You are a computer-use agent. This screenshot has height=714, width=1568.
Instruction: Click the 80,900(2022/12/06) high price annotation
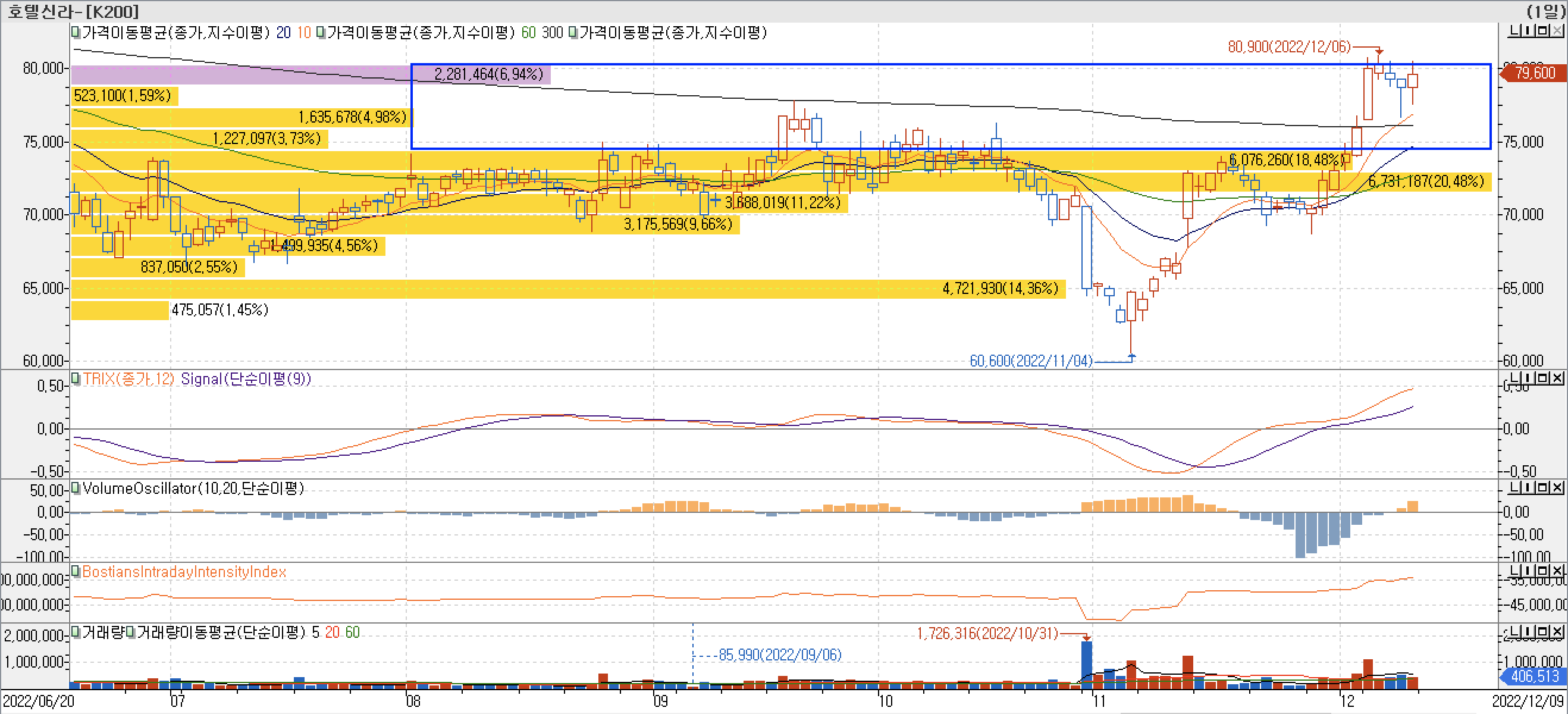click(1288, 47)
